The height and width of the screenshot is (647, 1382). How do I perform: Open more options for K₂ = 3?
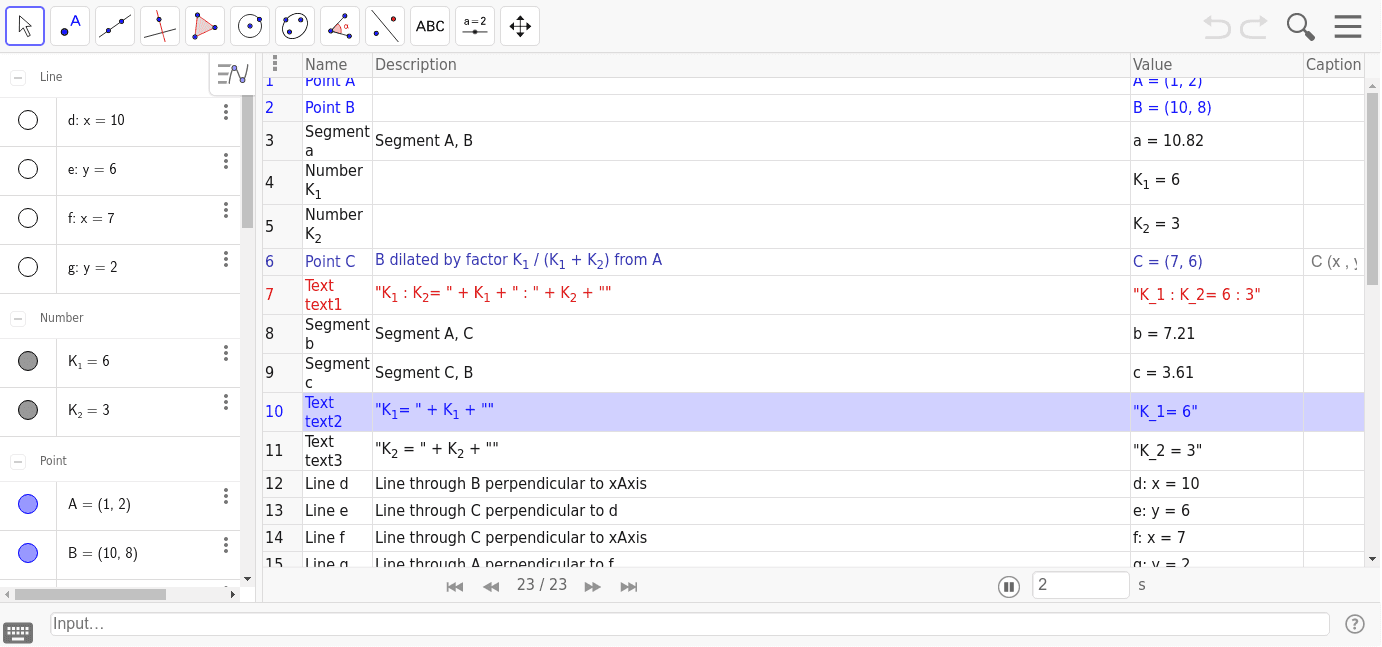coord(226,402)
